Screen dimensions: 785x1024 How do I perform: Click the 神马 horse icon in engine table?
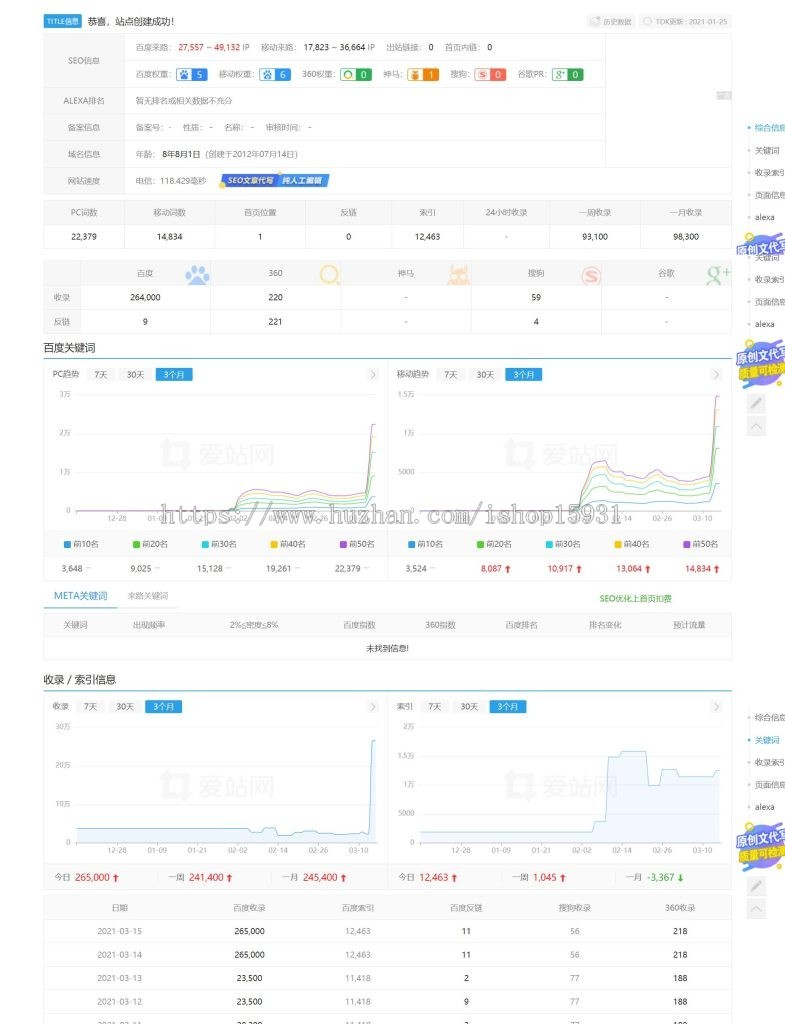pos(458,274)
